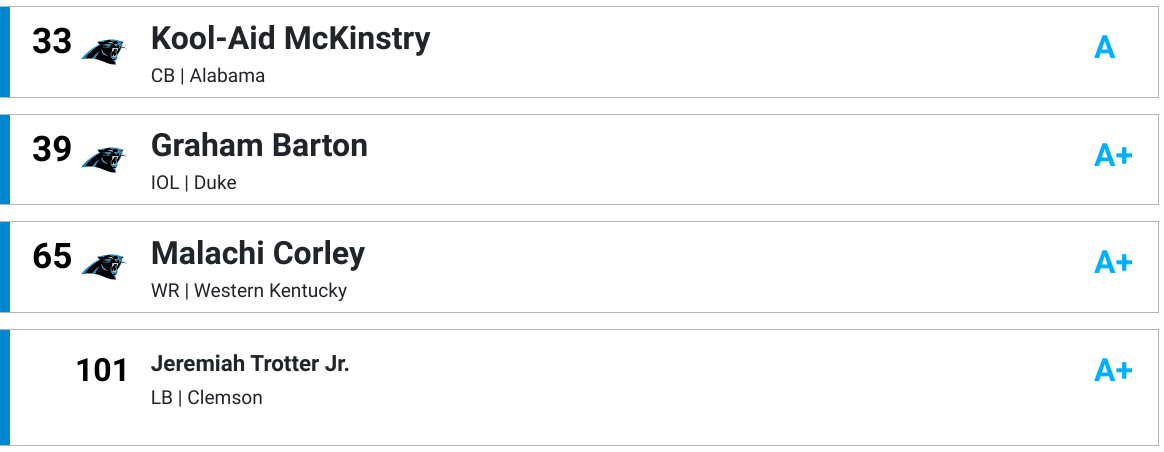Click the IOL | Duke position text
1164x452 pixels.
194,183
